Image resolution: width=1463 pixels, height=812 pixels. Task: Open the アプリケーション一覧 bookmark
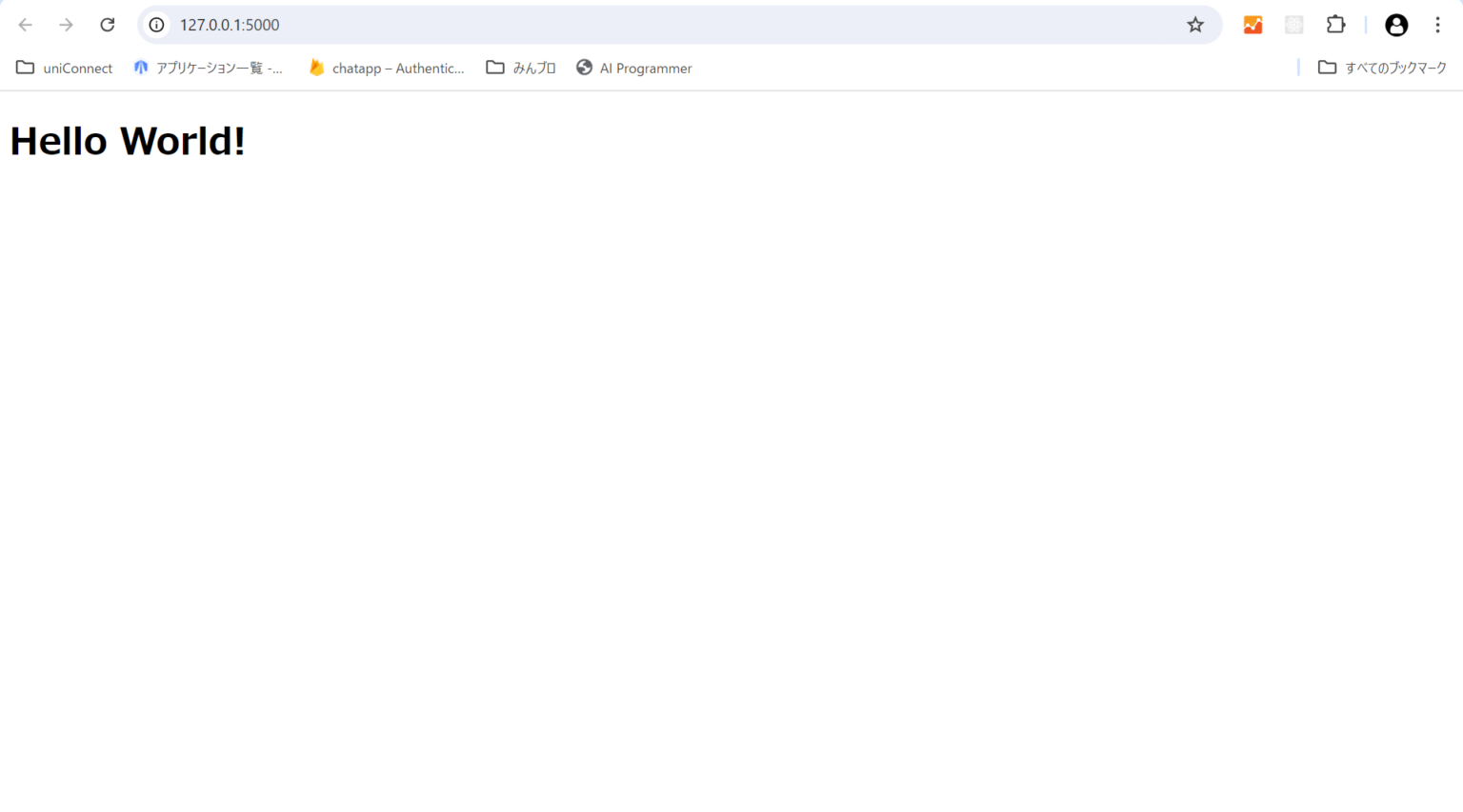[x=210, y=67]
